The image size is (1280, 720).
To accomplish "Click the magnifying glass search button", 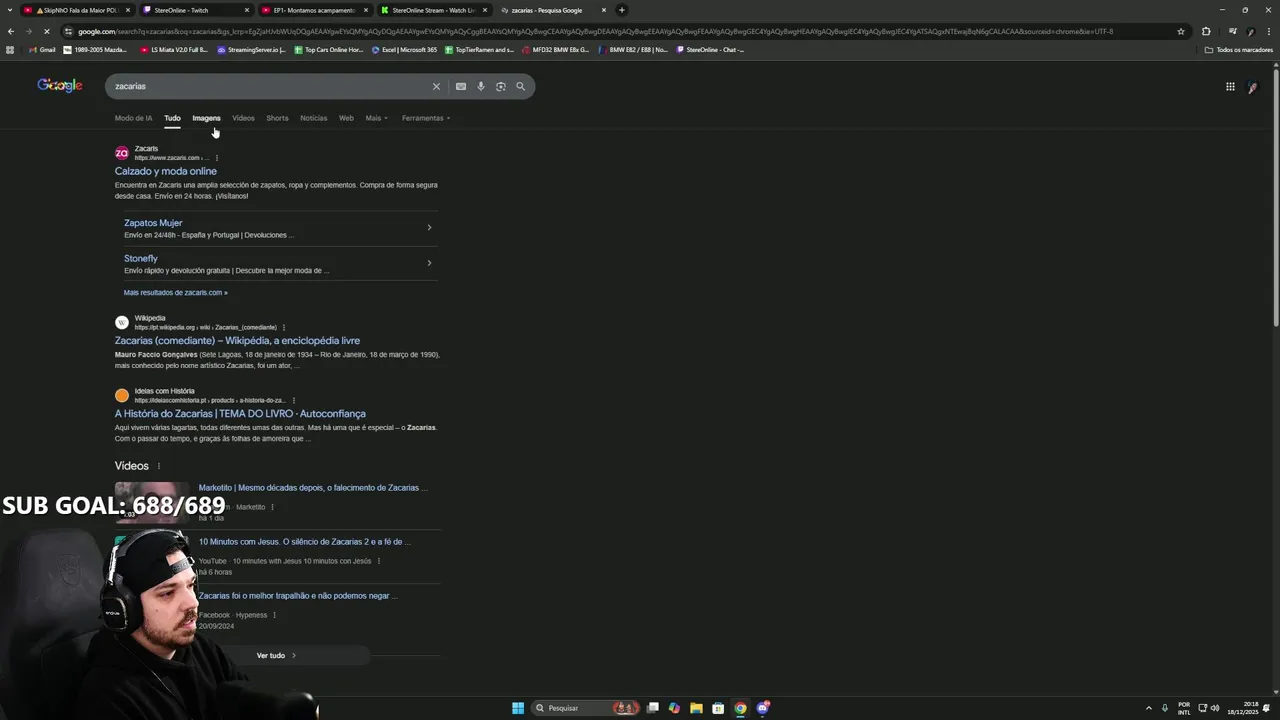I will [520, 86].
